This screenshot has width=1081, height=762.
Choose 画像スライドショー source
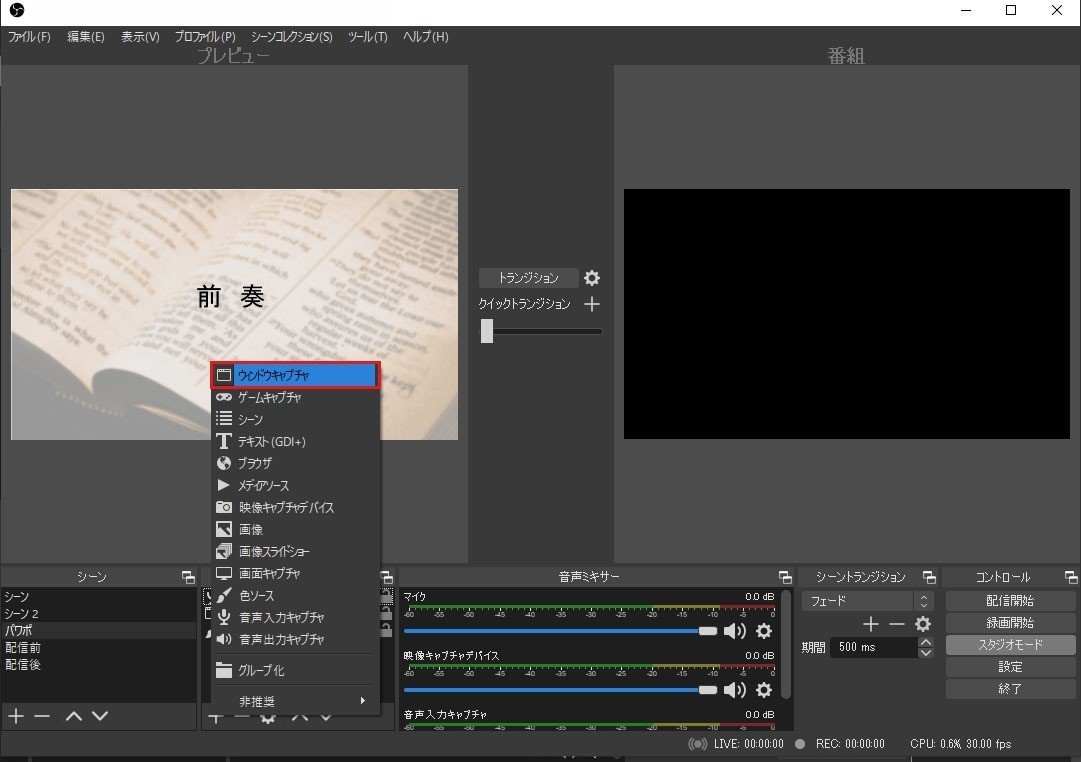(296, 552)
